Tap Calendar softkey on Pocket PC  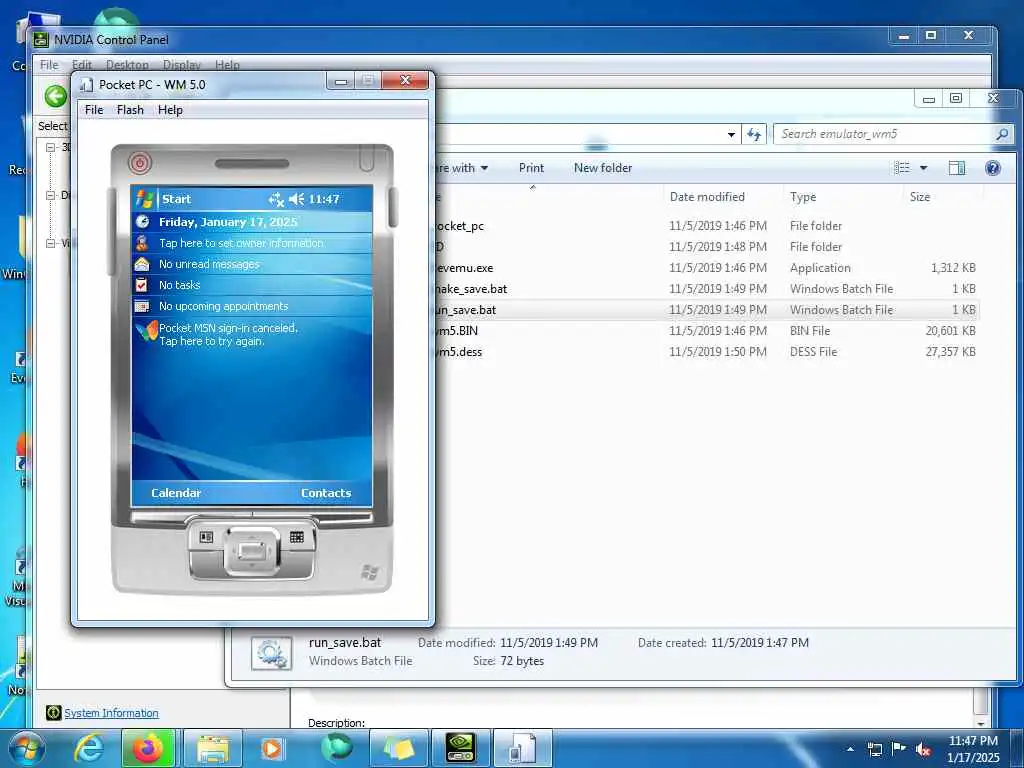pyautogui.click(x=176, y=493)
